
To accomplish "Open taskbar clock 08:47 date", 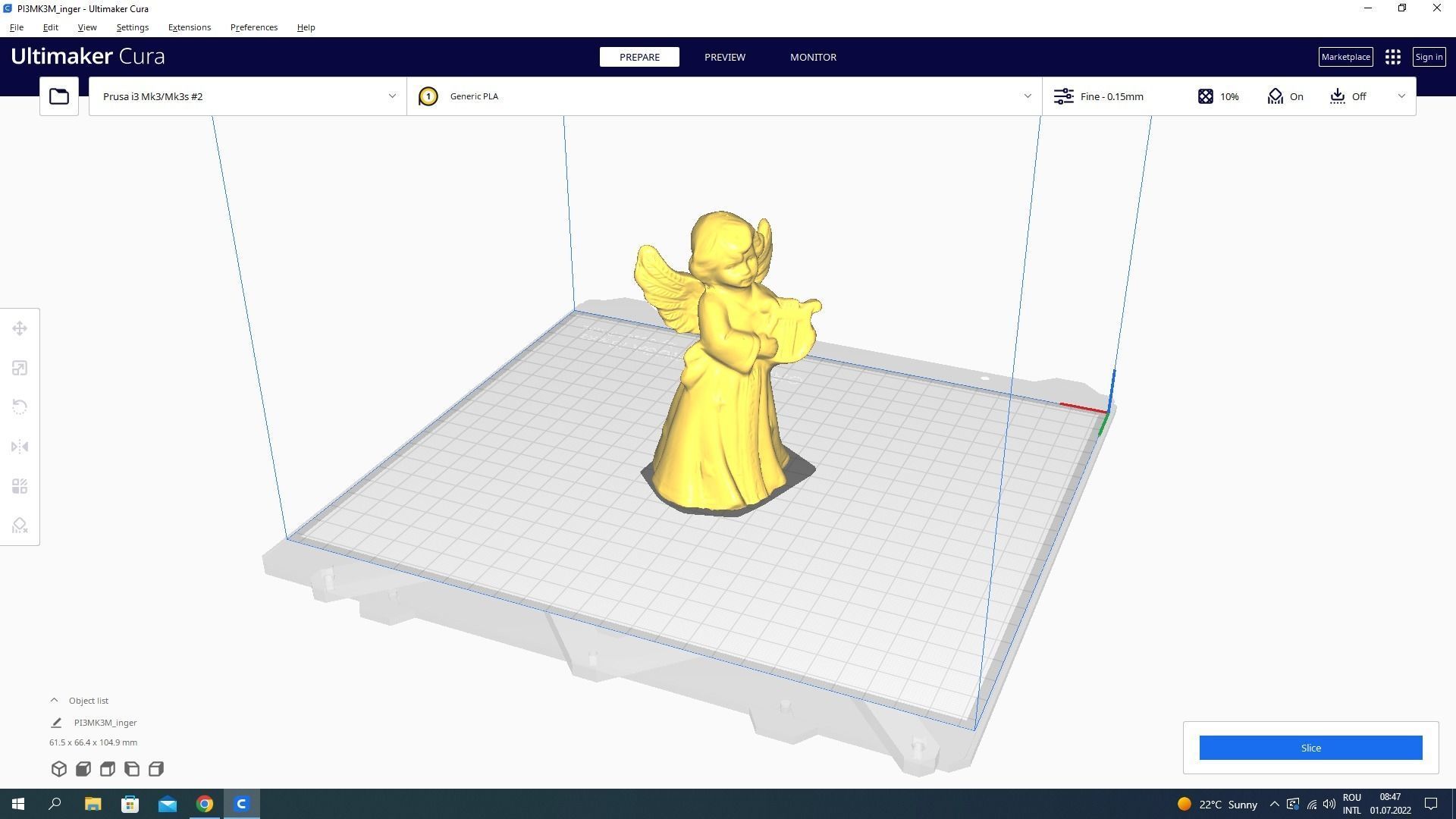I will click(x=1390, y=804).
